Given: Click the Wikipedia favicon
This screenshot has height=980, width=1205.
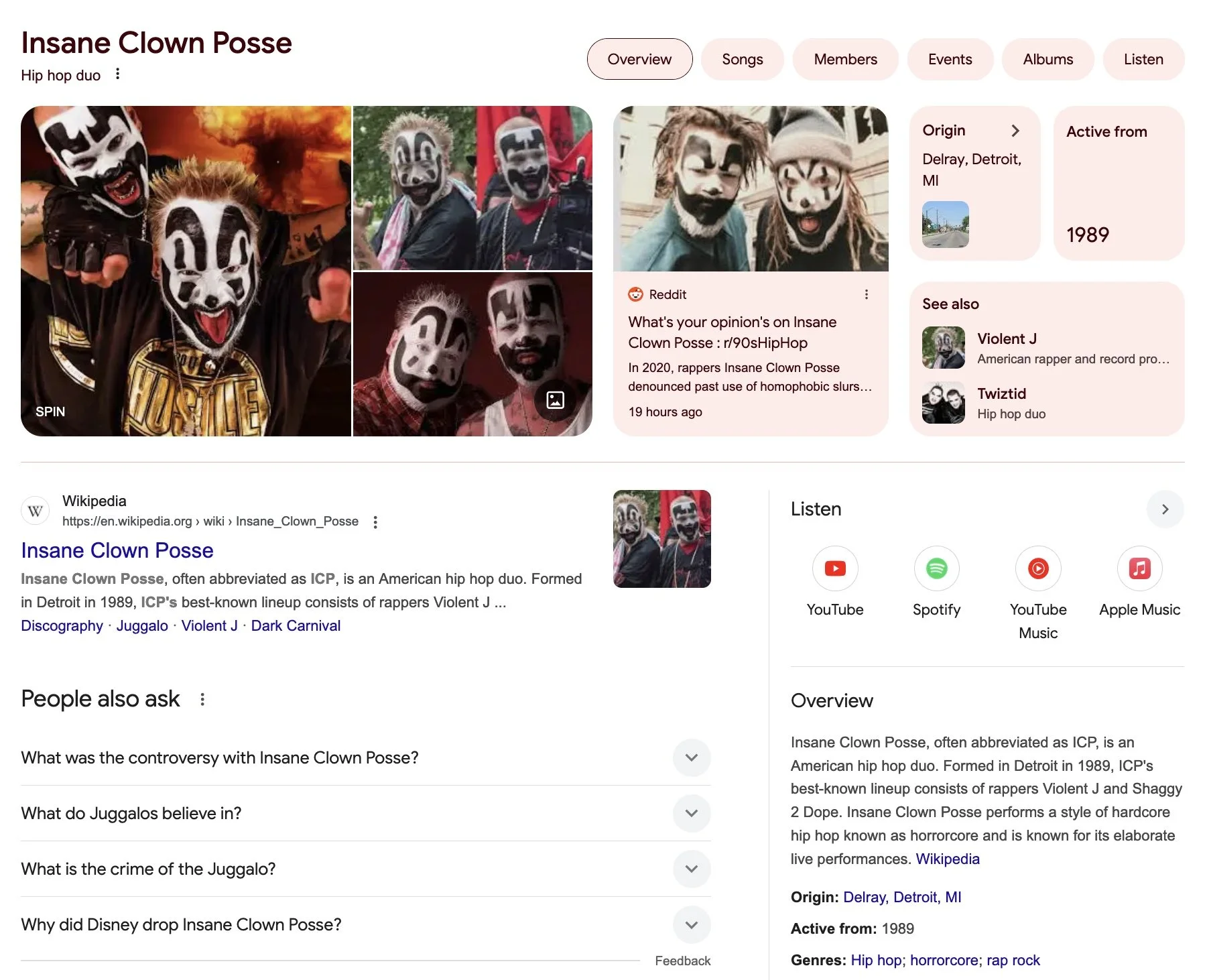Looking at the screenshot, I should 36,511.
